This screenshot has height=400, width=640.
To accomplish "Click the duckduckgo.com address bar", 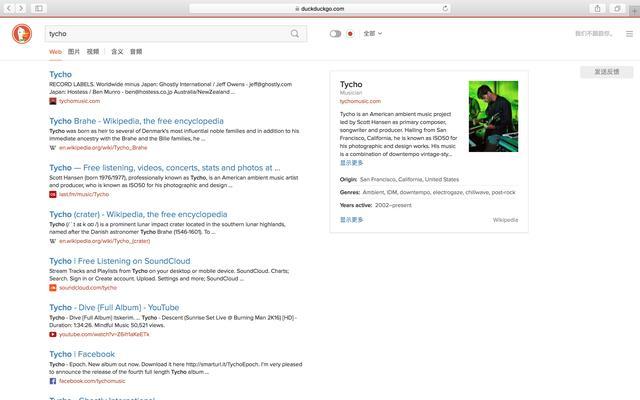I will click(x=320, y=8).
